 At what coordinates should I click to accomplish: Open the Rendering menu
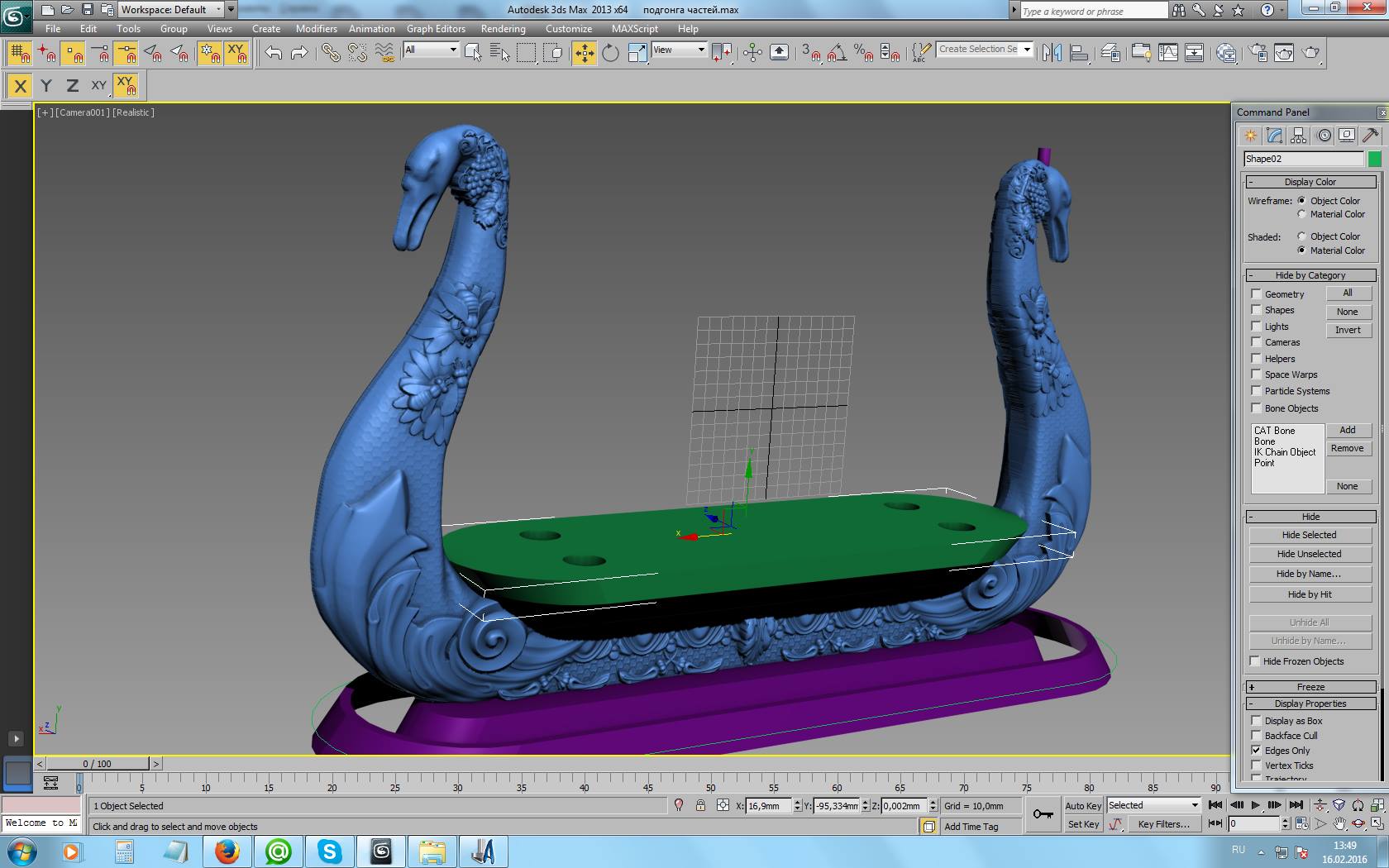click(x=504, y=28)
